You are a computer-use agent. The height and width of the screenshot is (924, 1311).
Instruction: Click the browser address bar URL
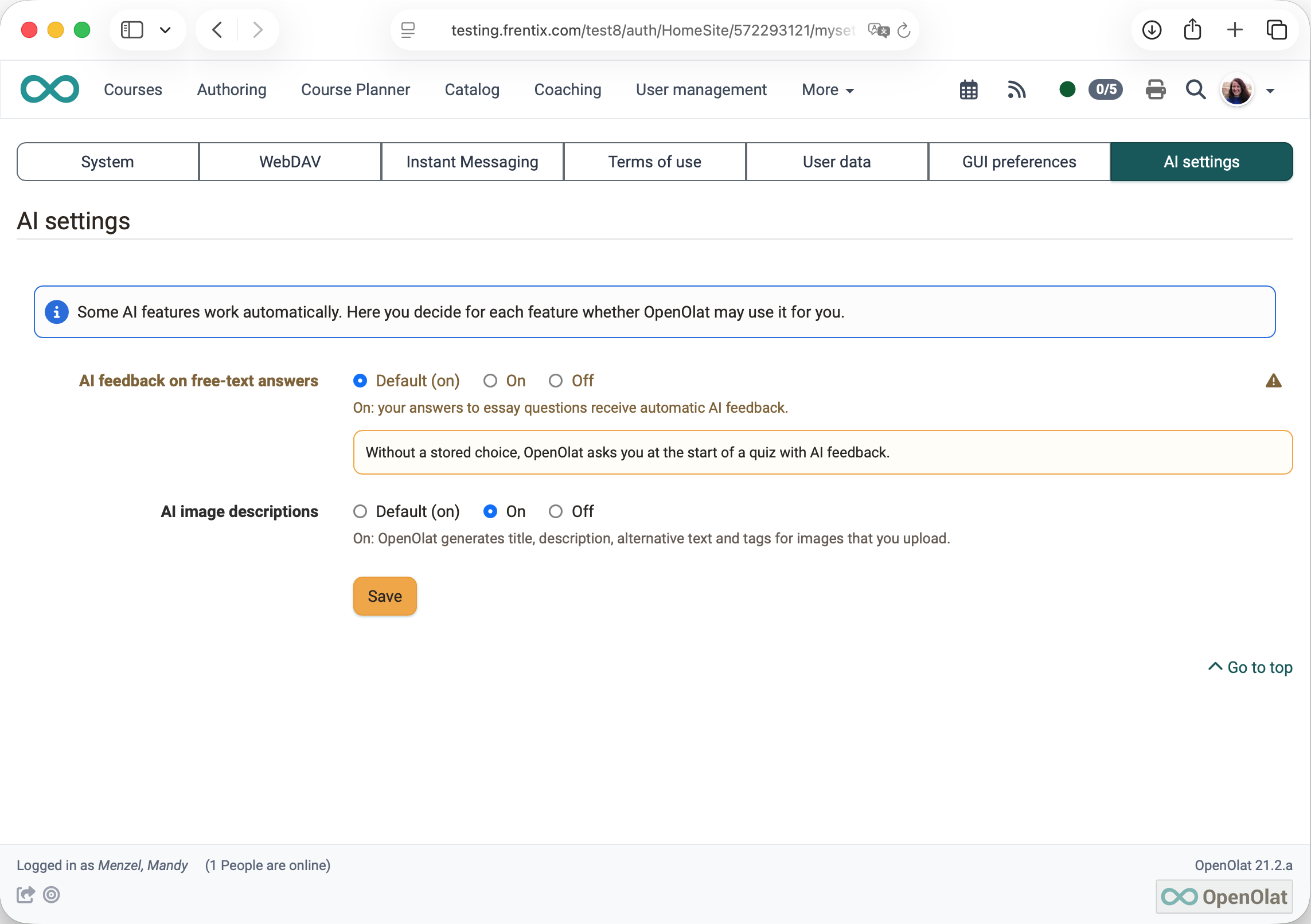coord(653,30)
